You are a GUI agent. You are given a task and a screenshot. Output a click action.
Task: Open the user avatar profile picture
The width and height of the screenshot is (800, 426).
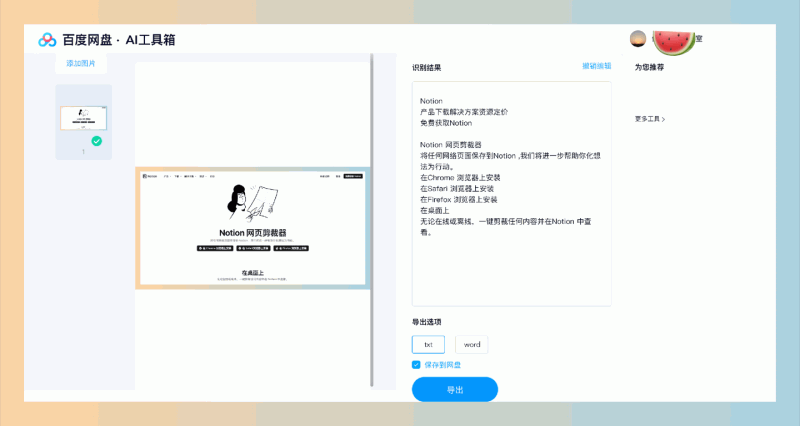point(638,39)
